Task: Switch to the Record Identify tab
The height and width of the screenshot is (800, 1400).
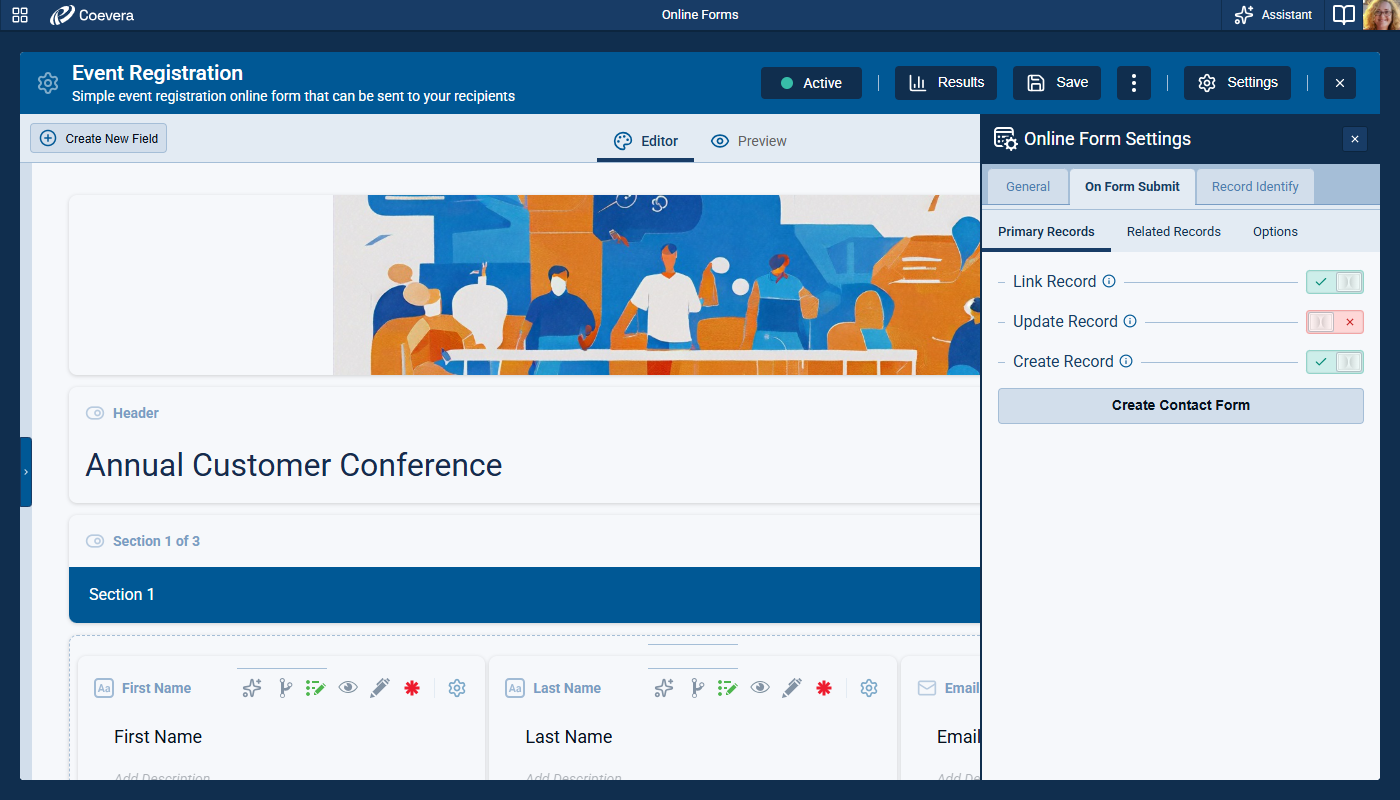Action: (1254, 187)
